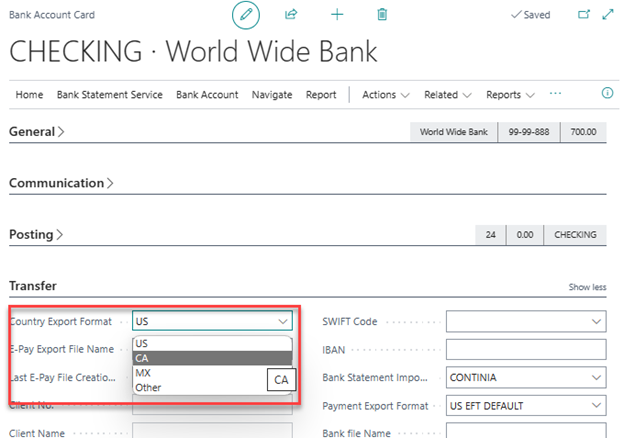Viewport: 624px width, 438px height.
Task: Select CA from the dropdown list
Action: point(142,358)
